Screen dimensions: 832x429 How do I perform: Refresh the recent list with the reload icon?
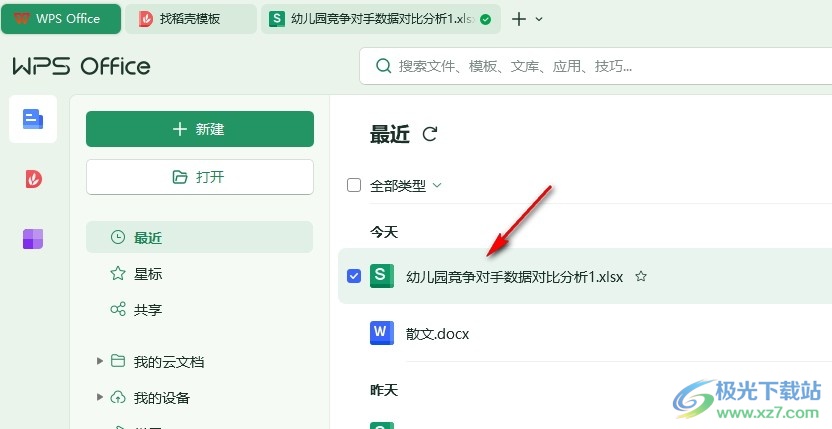[x=429, y=134]
